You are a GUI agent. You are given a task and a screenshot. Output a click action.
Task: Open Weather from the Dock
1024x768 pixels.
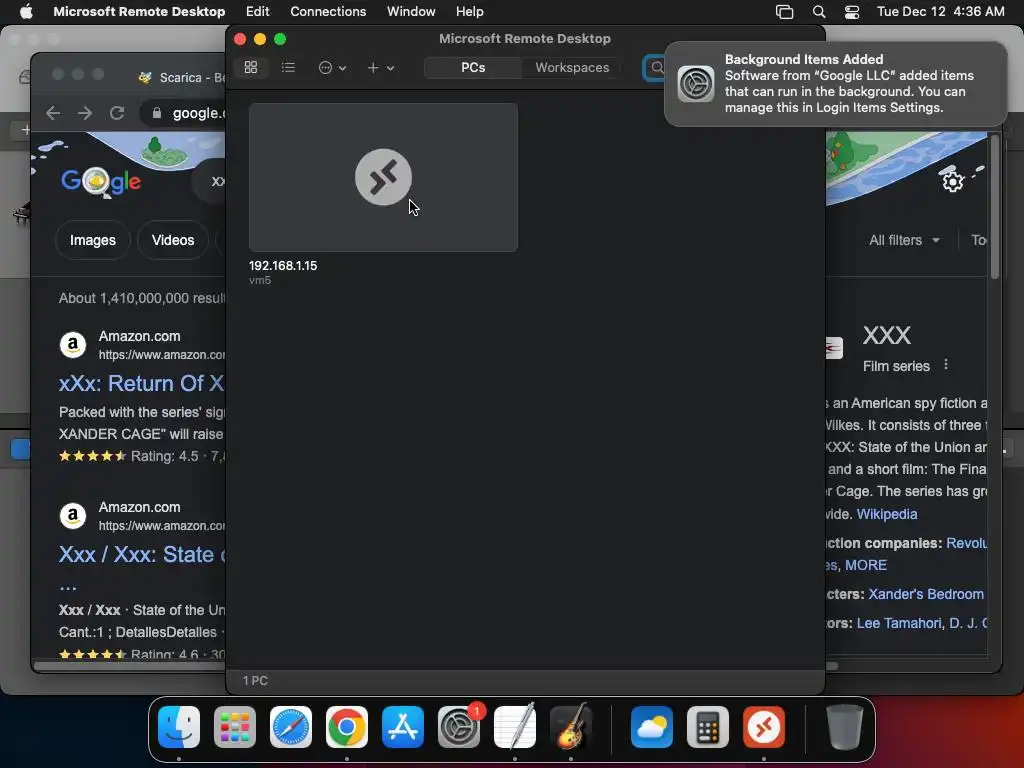pyautogui.click(x=652, y=727)
